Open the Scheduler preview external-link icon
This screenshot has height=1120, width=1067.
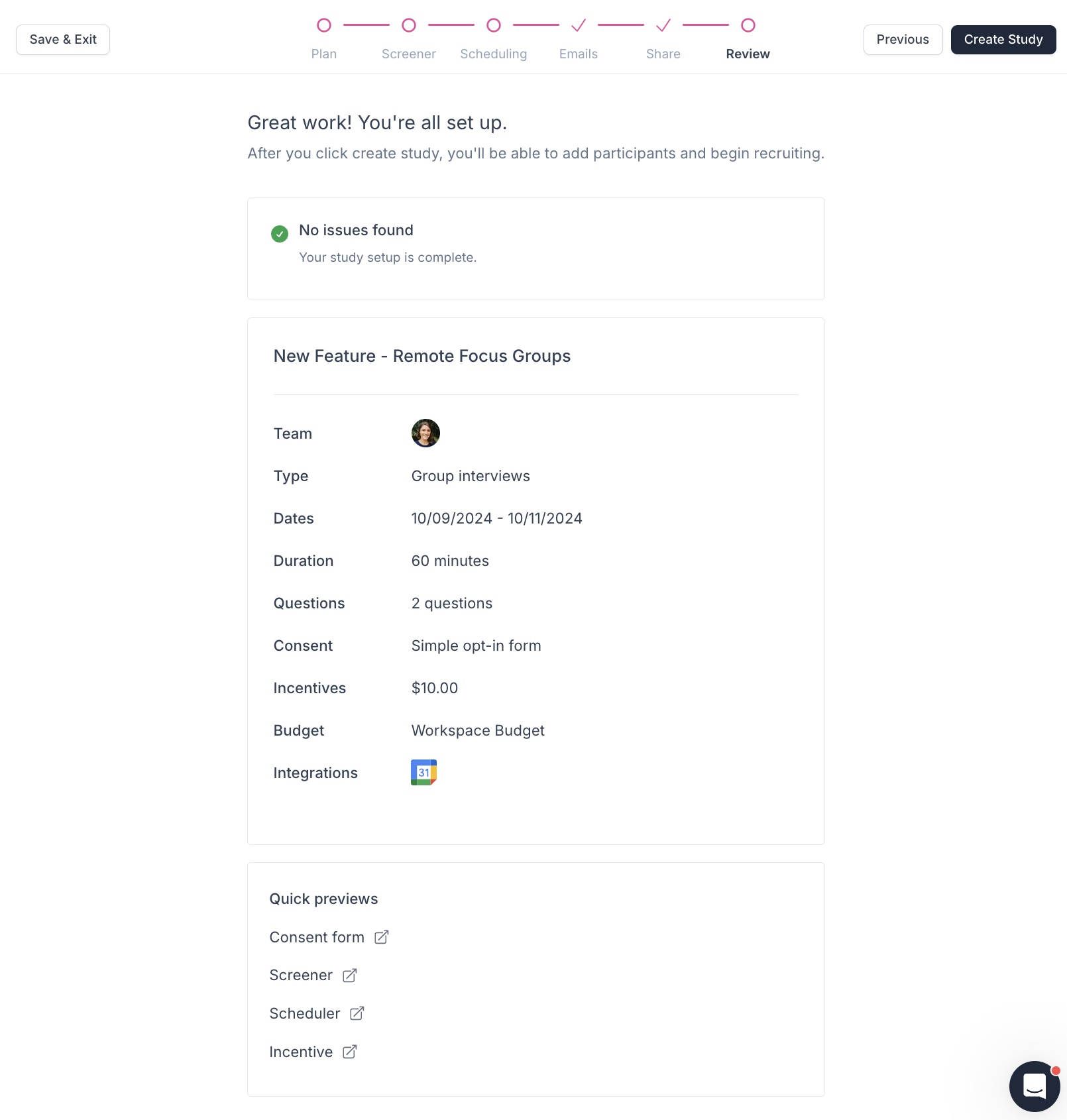click(x=357, y=1013)
